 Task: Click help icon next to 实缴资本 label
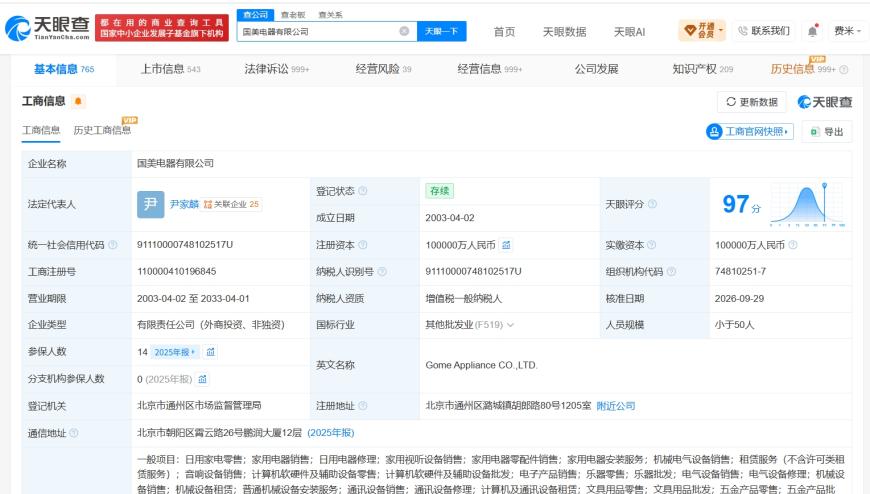point(651,245)
